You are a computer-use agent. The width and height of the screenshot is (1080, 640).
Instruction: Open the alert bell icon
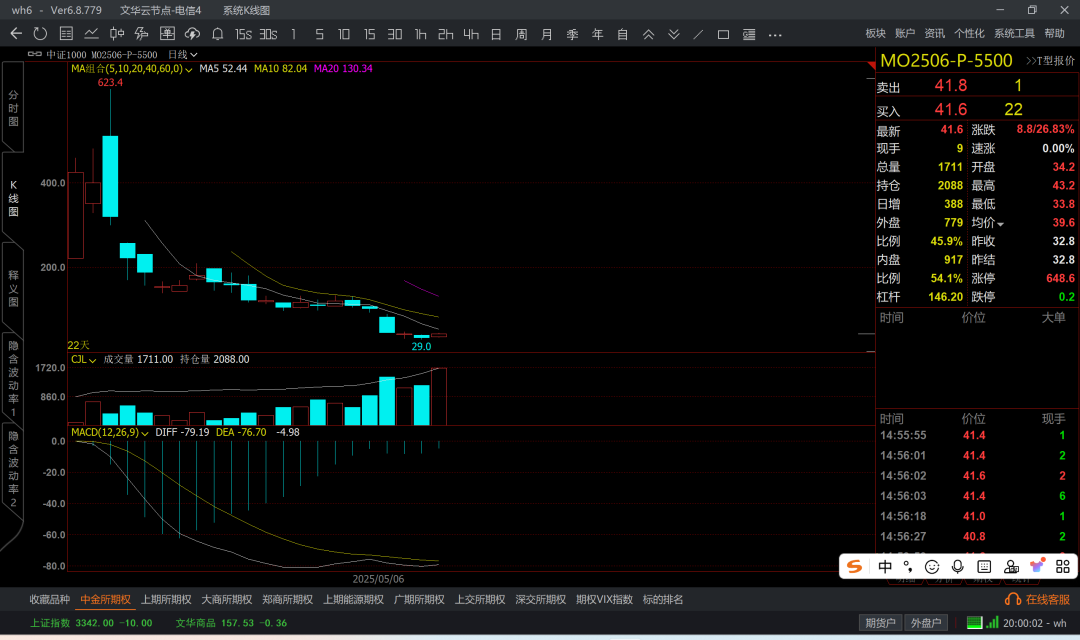pos(218,34)
